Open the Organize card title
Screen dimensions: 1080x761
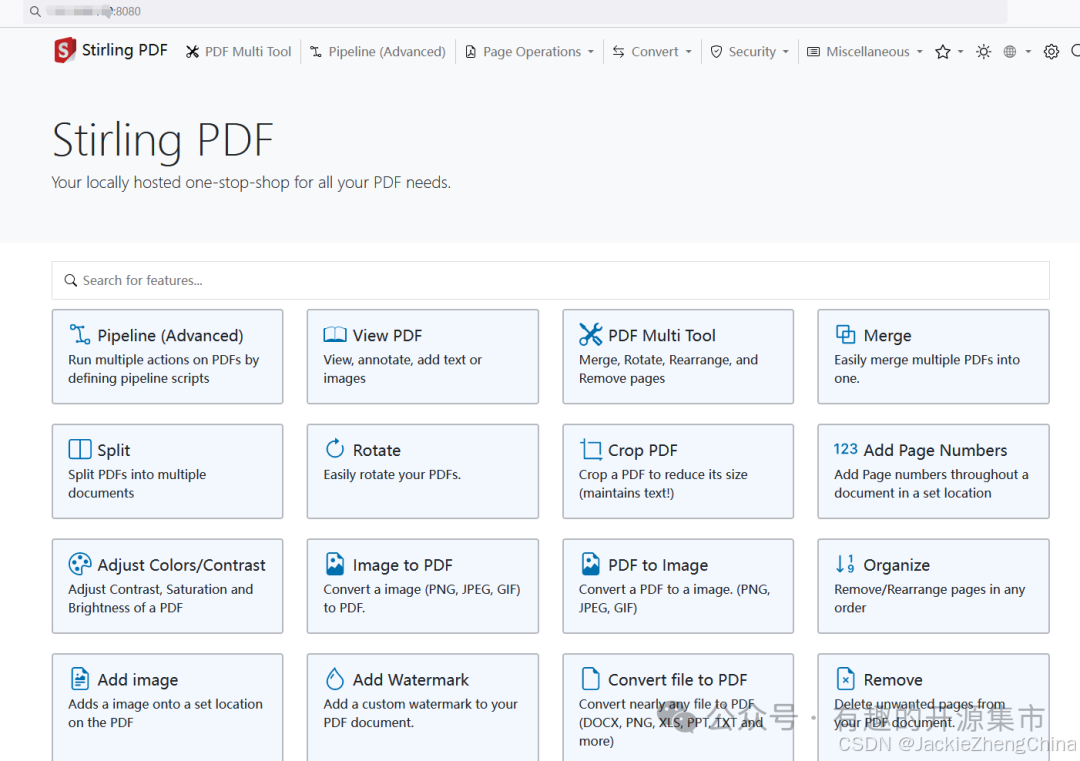(897, 565)
